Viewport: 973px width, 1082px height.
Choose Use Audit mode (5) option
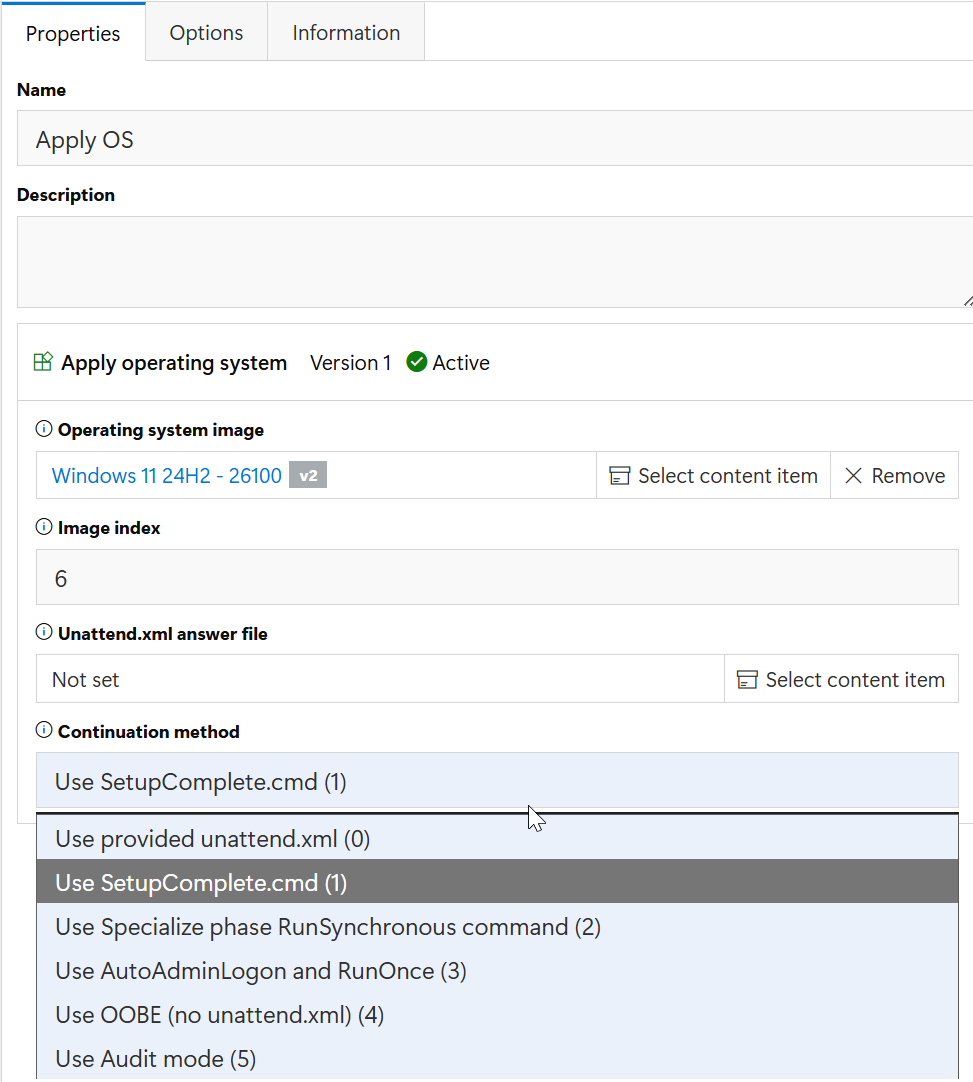(497, 1059)
